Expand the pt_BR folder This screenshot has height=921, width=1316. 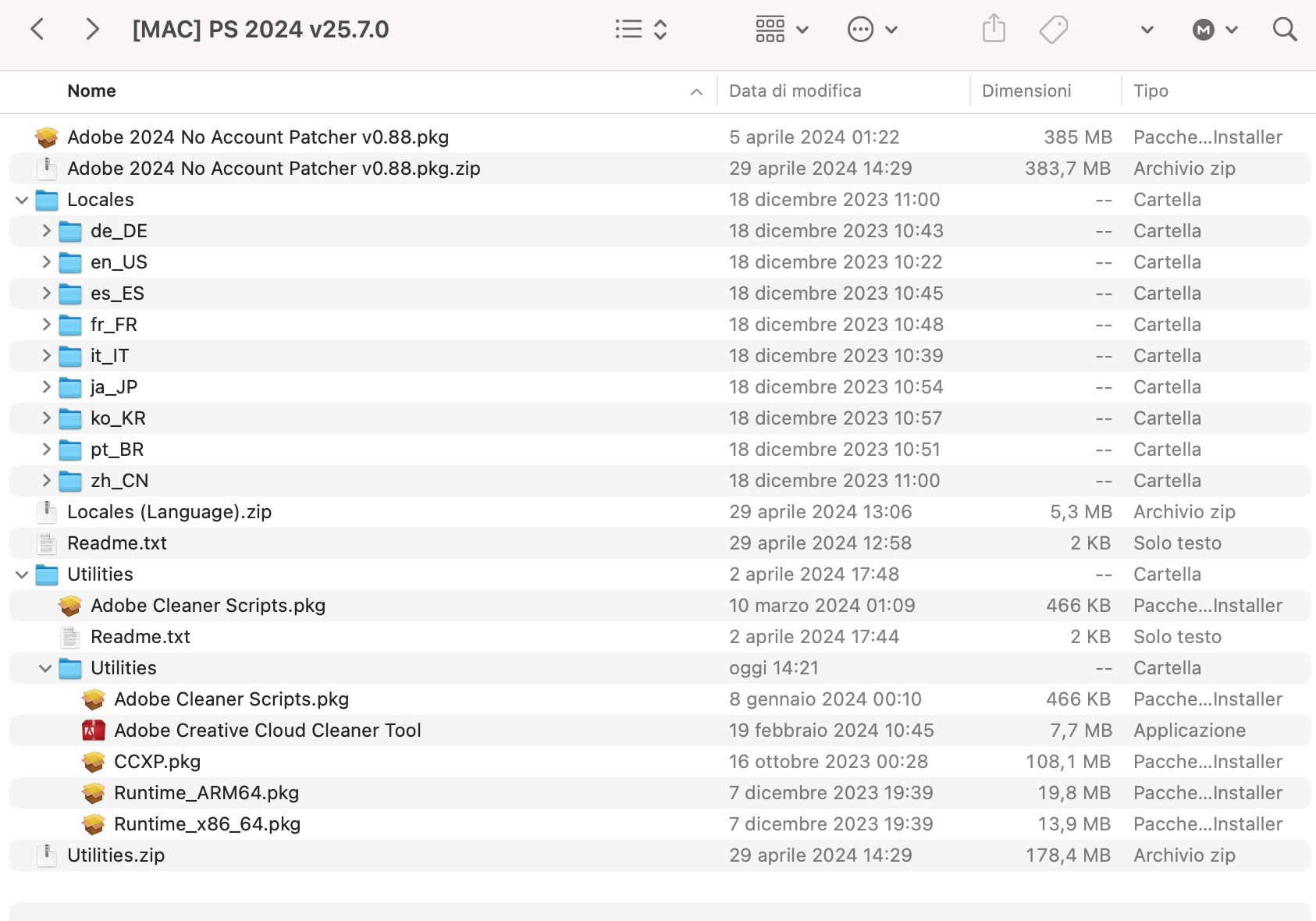tap(46, 449)
